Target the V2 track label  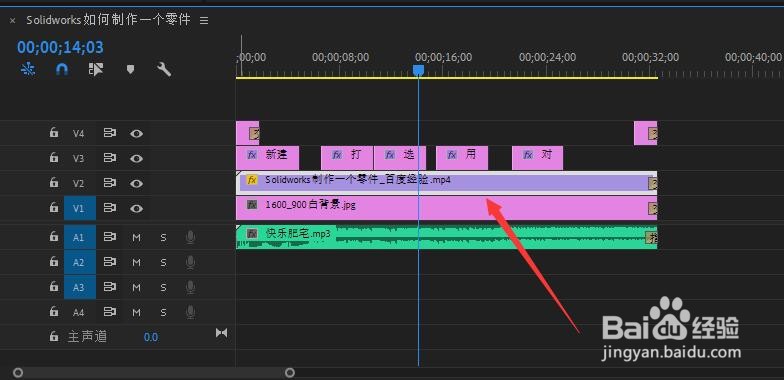[x=78, y=184]
